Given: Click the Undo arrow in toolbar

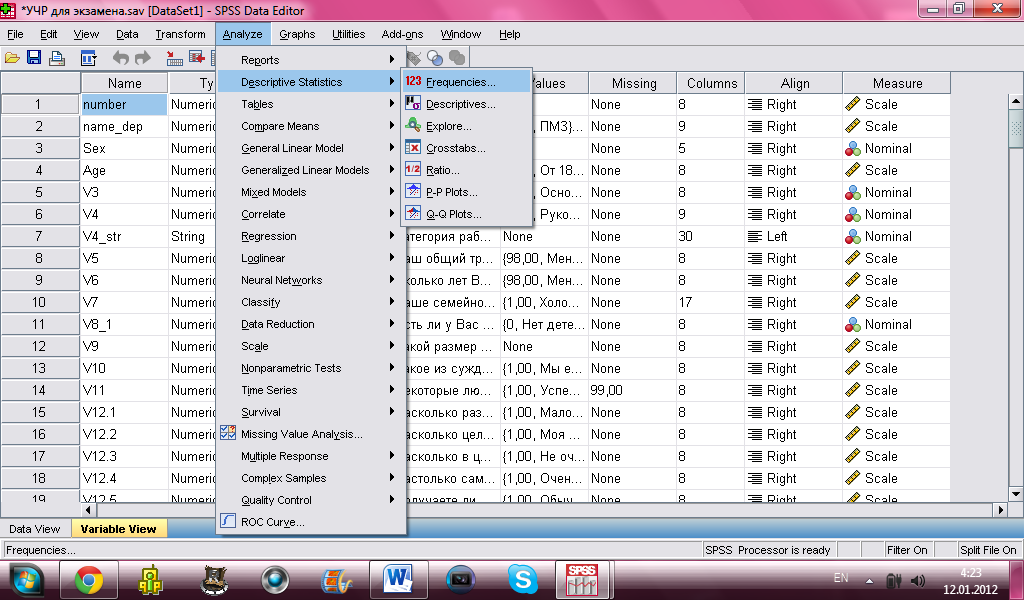Looking at the screenshot, I should [x=120, y=58].
